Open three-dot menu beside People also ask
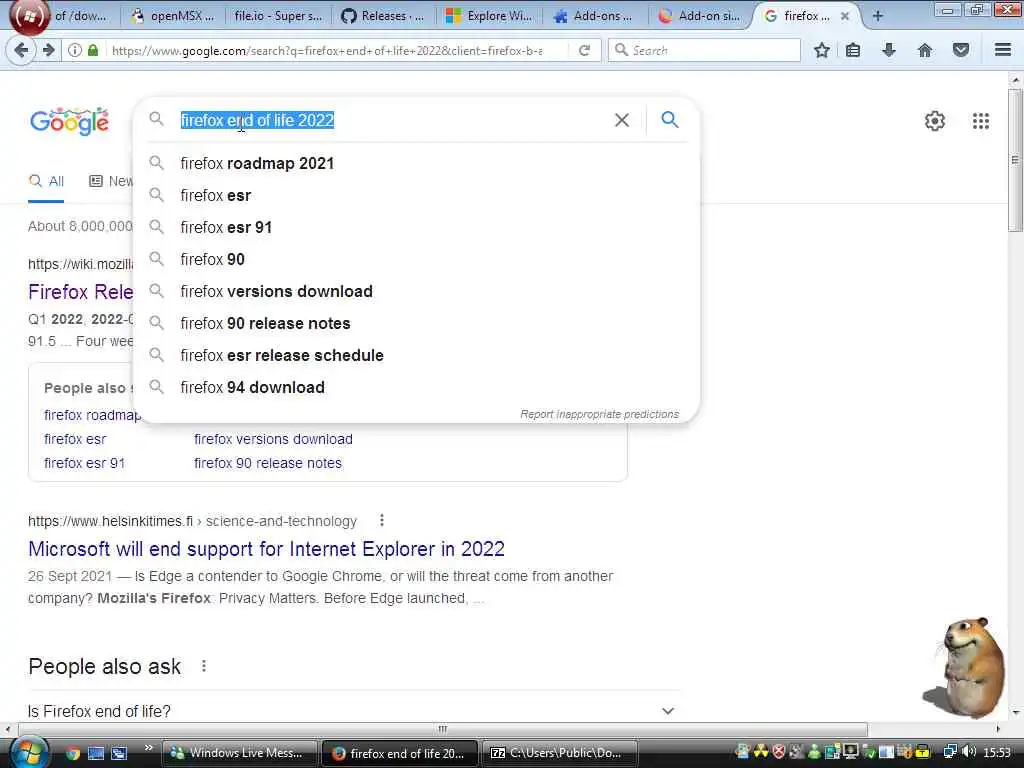Image resolution: width=1024 pixels, height=768 pixels. 204,665
